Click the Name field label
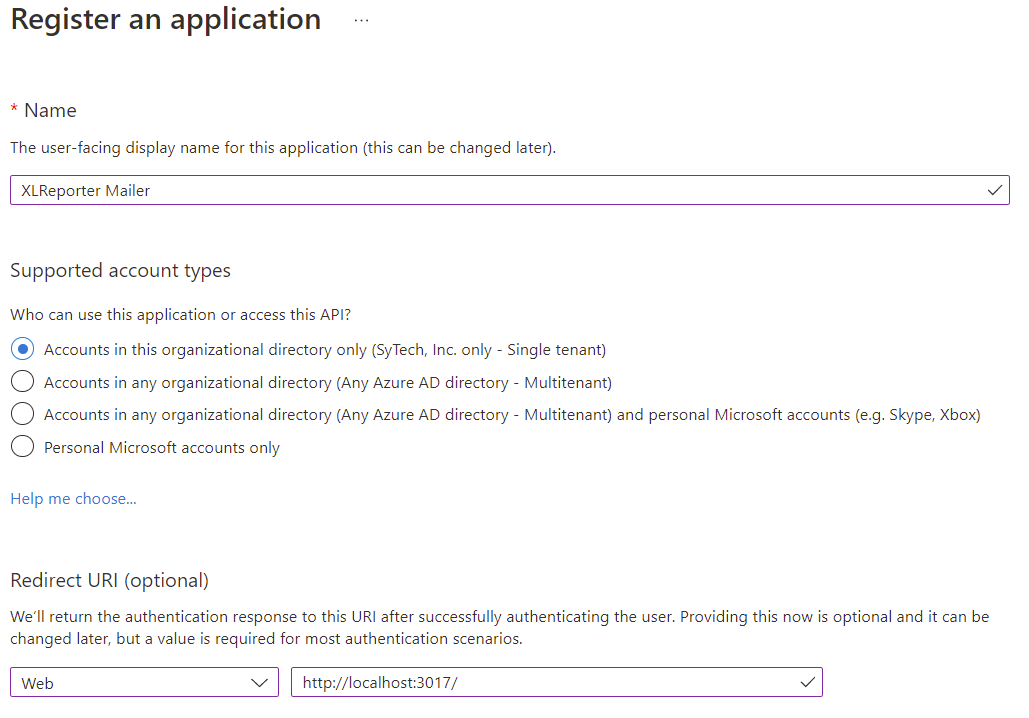This screenshot has height=718, width=1029. (x=50, y=110)
